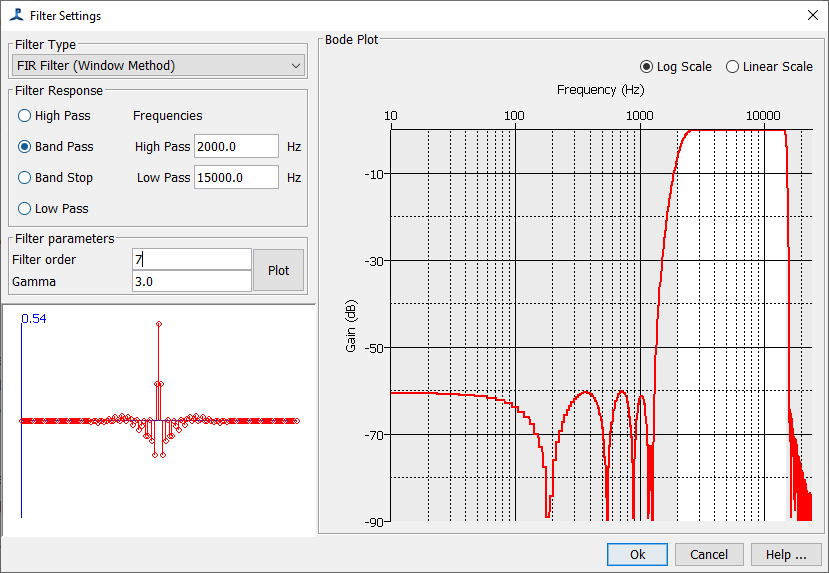This screenshot has width=829, height=573.
Task: Click the Low Pass frequency field
Action: tap(236, 178)
